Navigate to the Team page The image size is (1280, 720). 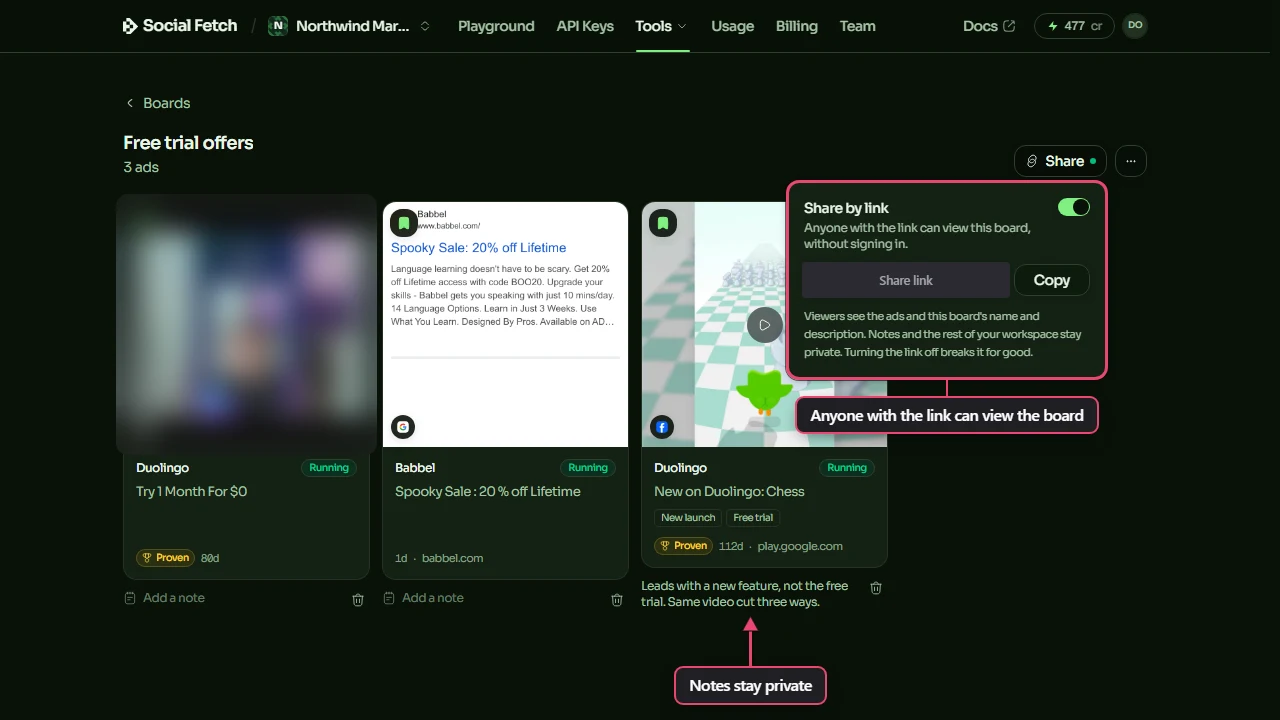point(858,26)
